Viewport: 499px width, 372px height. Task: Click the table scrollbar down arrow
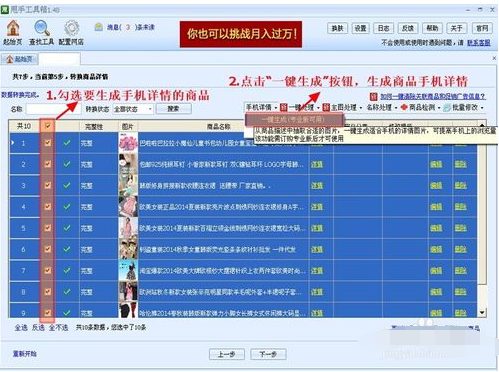click(482, 312)
